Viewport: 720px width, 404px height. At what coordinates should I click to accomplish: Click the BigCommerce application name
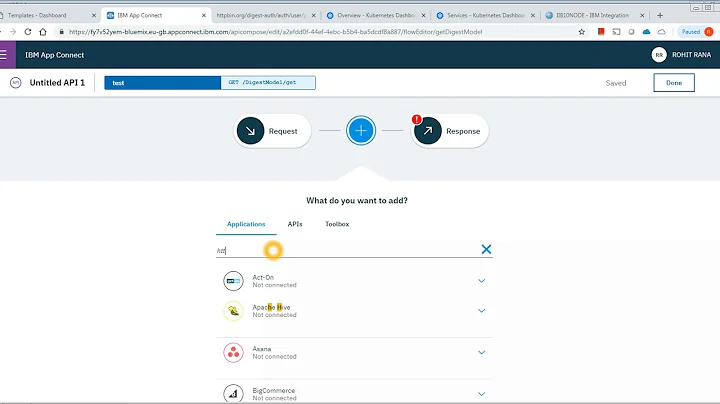(274, 391)
